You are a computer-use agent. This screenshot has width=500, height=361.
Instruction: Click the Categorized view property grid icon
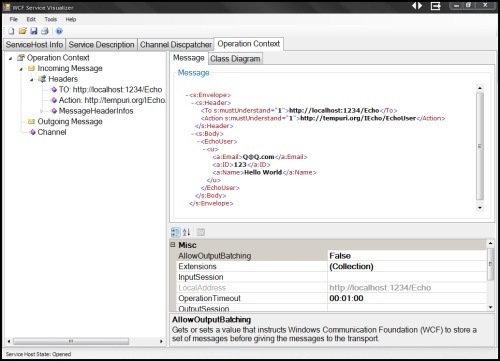click(175, 232)
